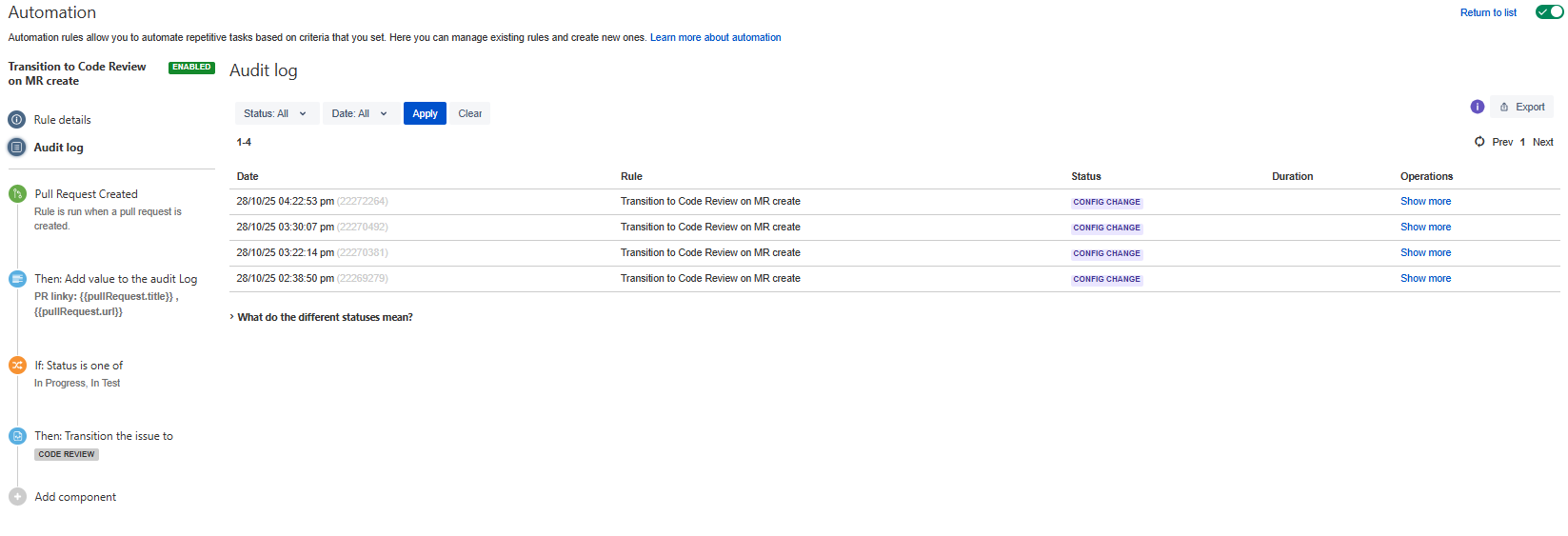This screenshot has width=1568, height=536.
Task: Click date 28/10/25 04:22:53 pm
Action: click(285, 201)
